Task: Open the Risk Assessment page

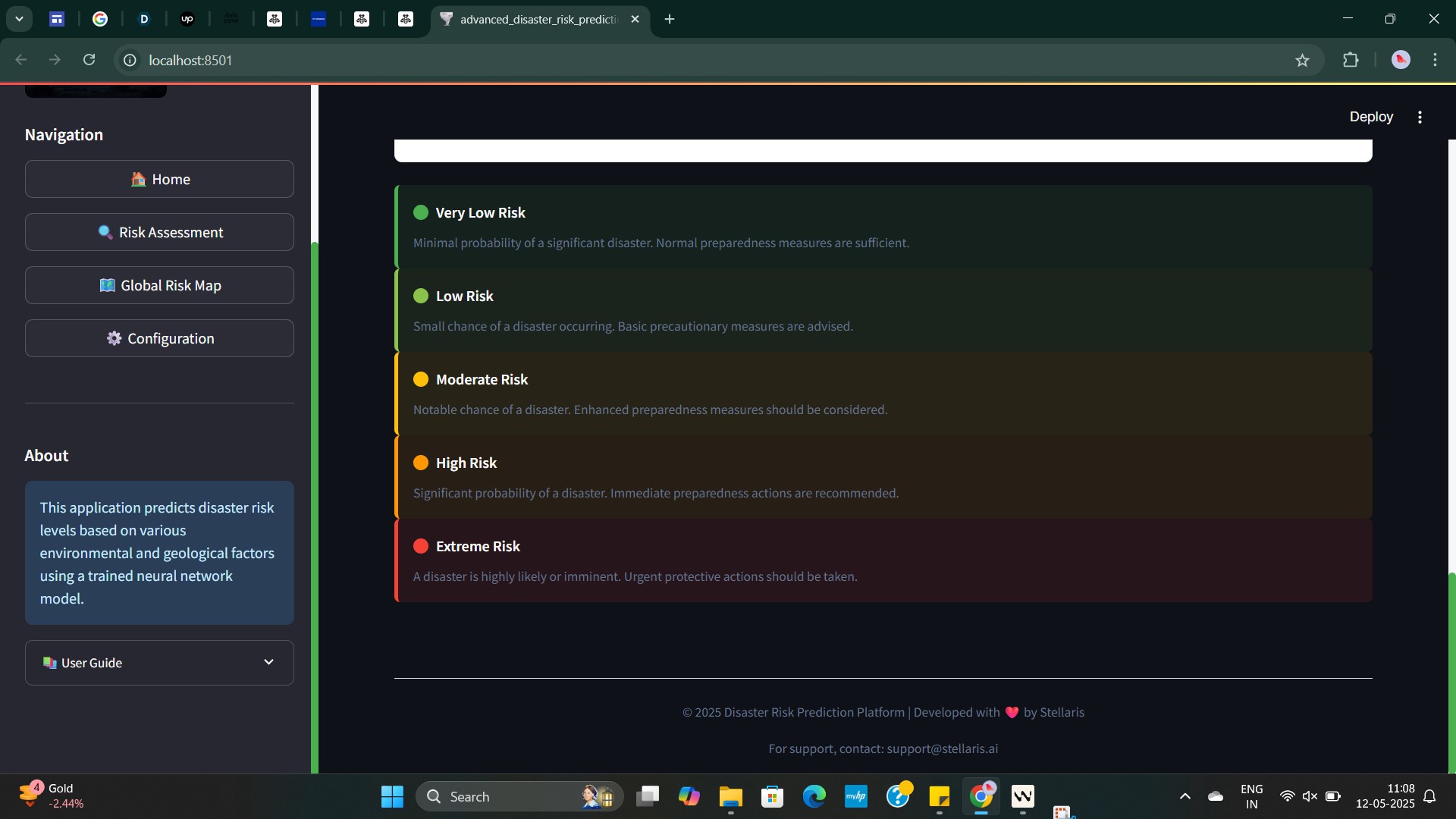Action: point(159,232)
